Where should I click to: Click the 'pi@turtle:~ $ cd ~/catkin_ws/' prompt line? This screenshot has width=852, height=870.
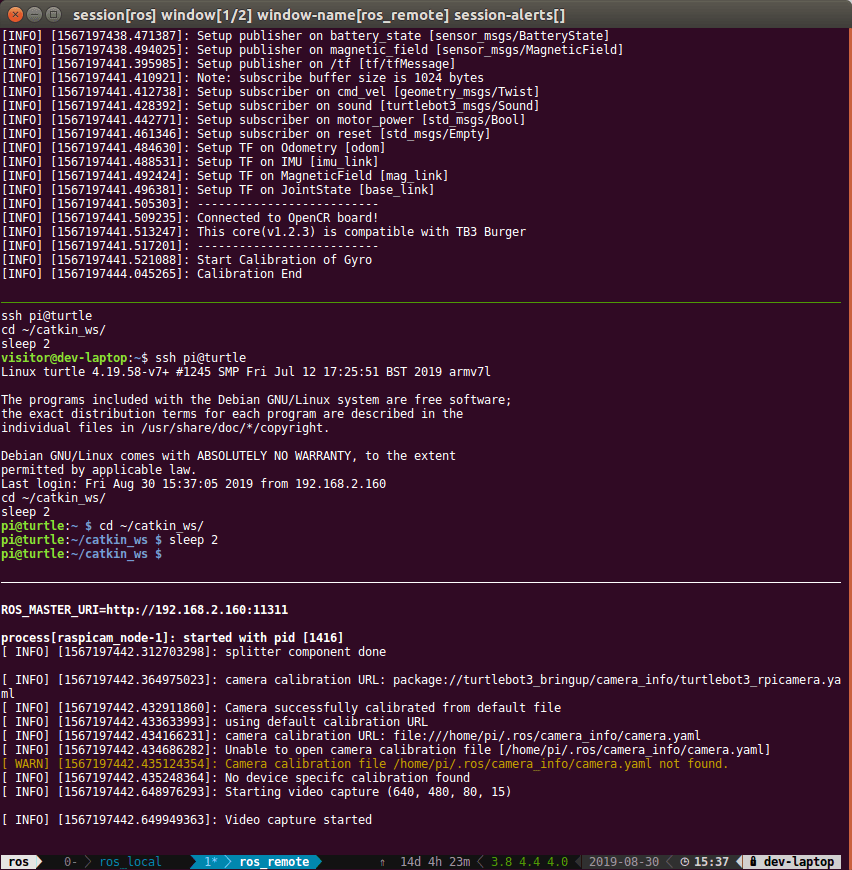103,526
